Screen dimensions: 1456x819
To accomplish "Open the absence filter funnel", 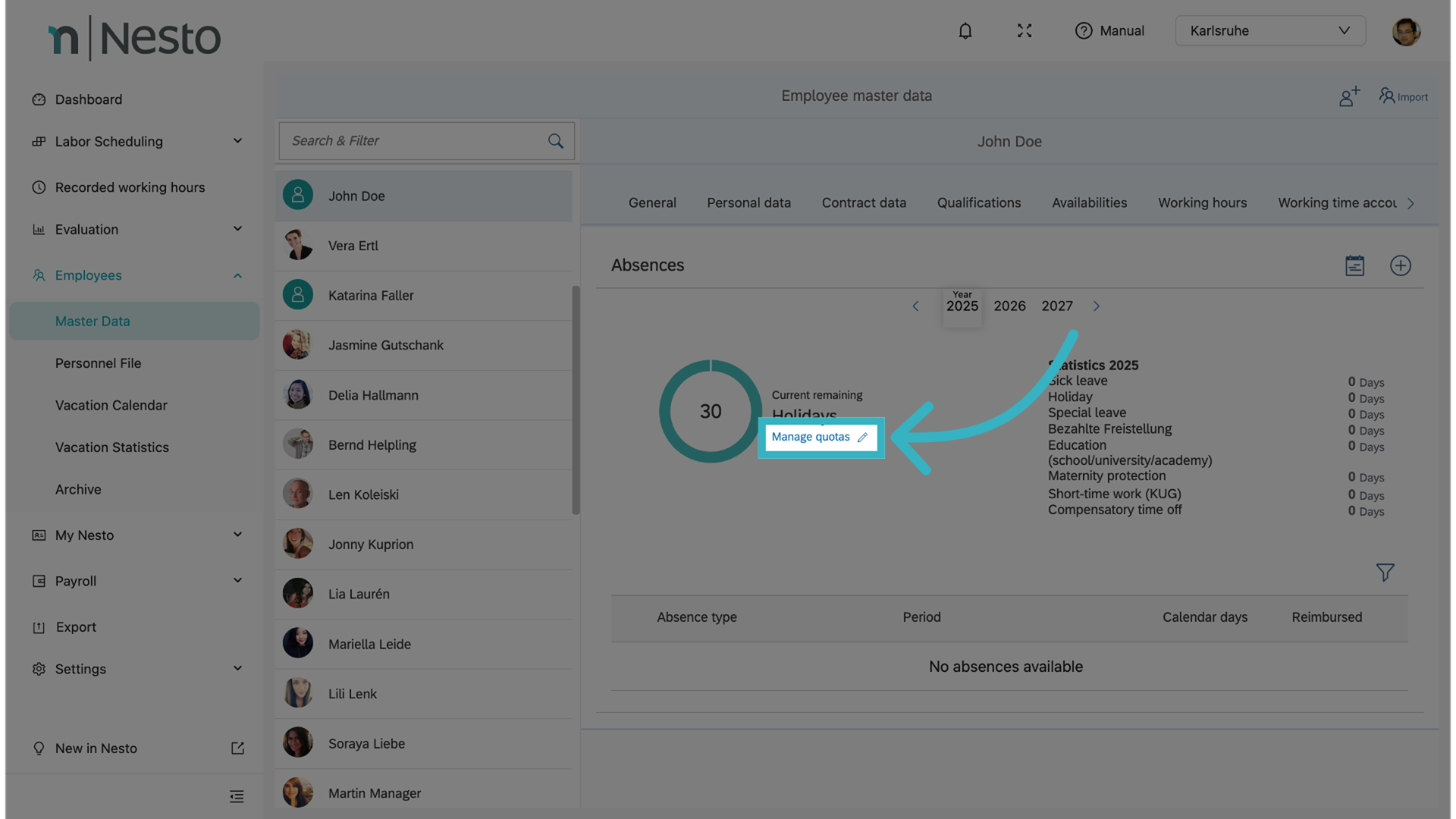I will tap(1385, 573).
